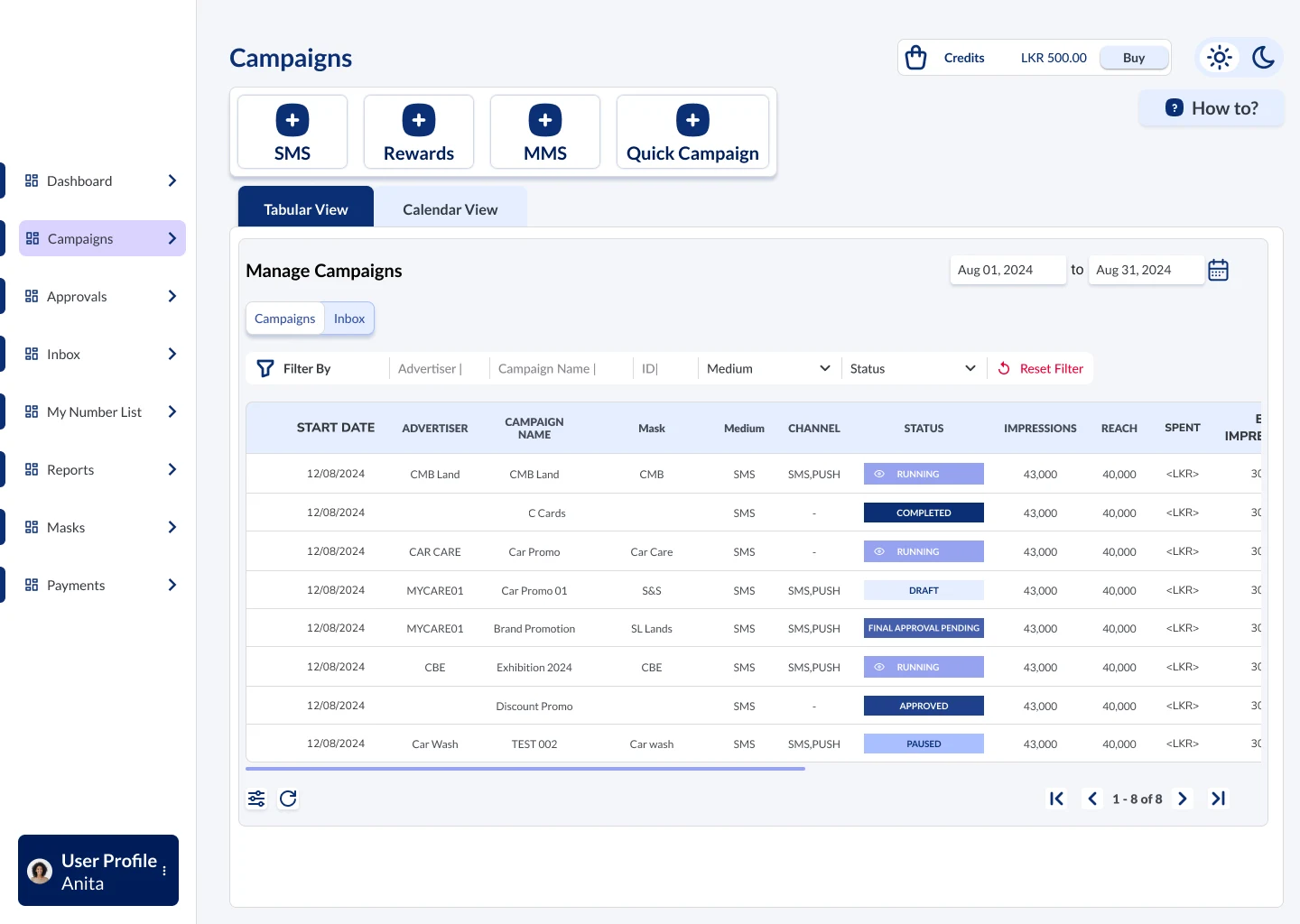This screenshot has height=924, width=1300.
Task: Click the horizontal table scrollbar
Action: click(525, 769)
